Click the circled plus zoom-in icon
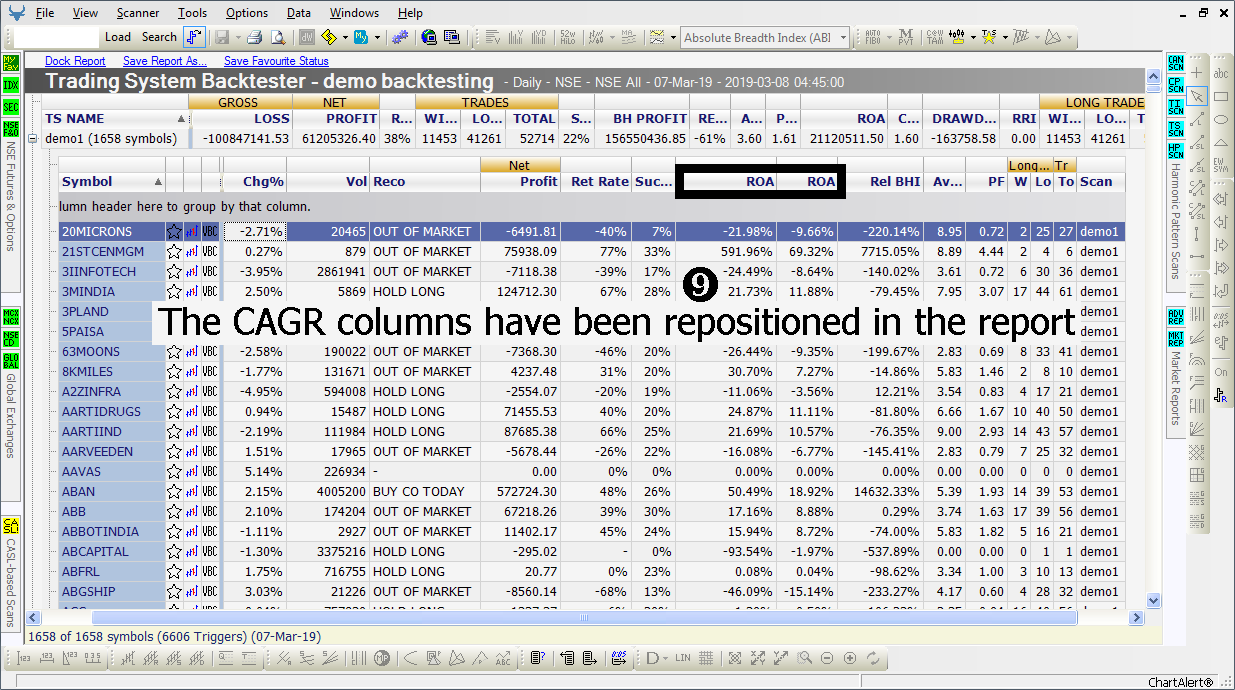This screenshot has height=690, width=1235. click(850, 658)
